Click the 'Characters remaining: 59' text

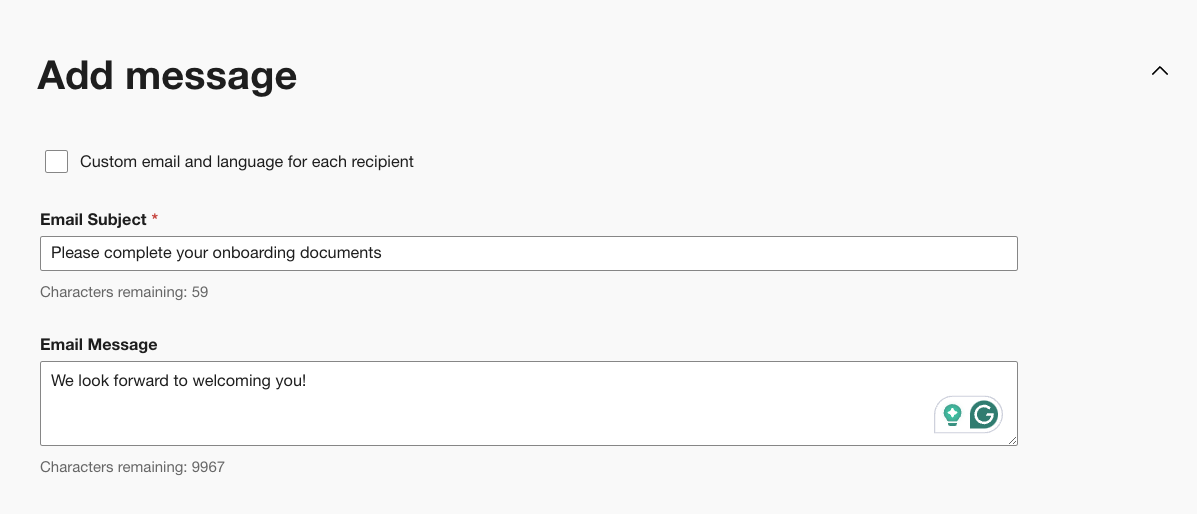tap(124, 292)
